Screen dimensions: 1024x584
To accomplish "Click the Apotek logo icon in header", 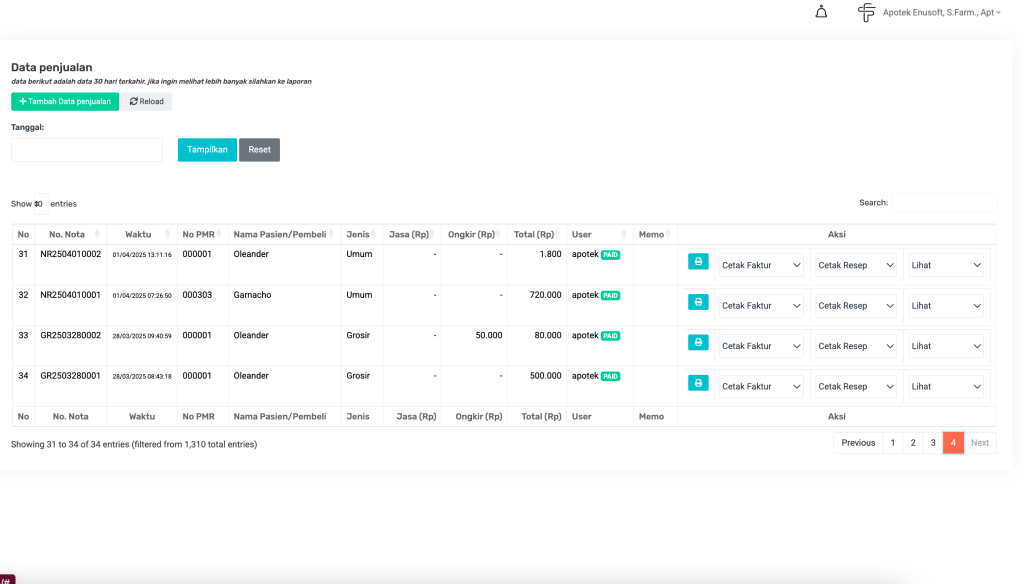I will pos(866,12).
